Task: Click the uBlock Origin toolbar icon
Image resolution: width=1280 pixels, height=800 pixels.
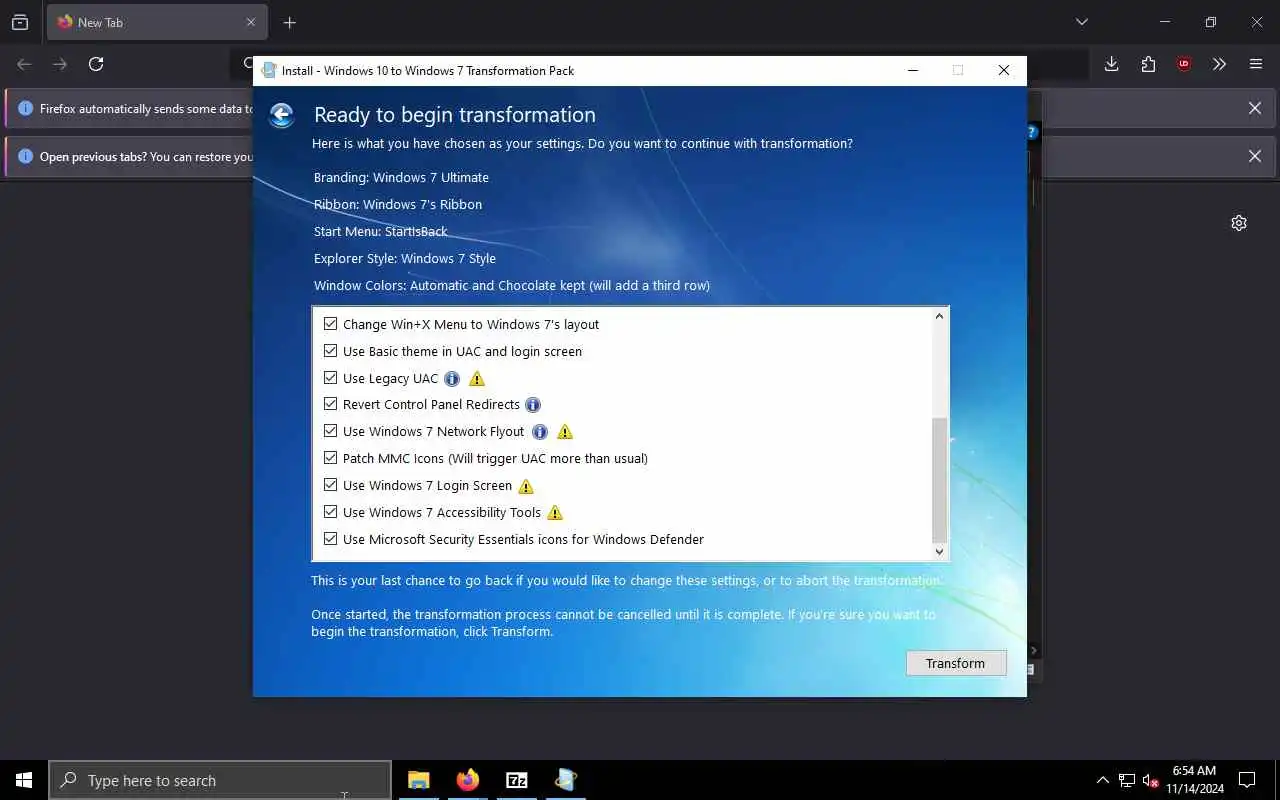Action: point(1184,64)
